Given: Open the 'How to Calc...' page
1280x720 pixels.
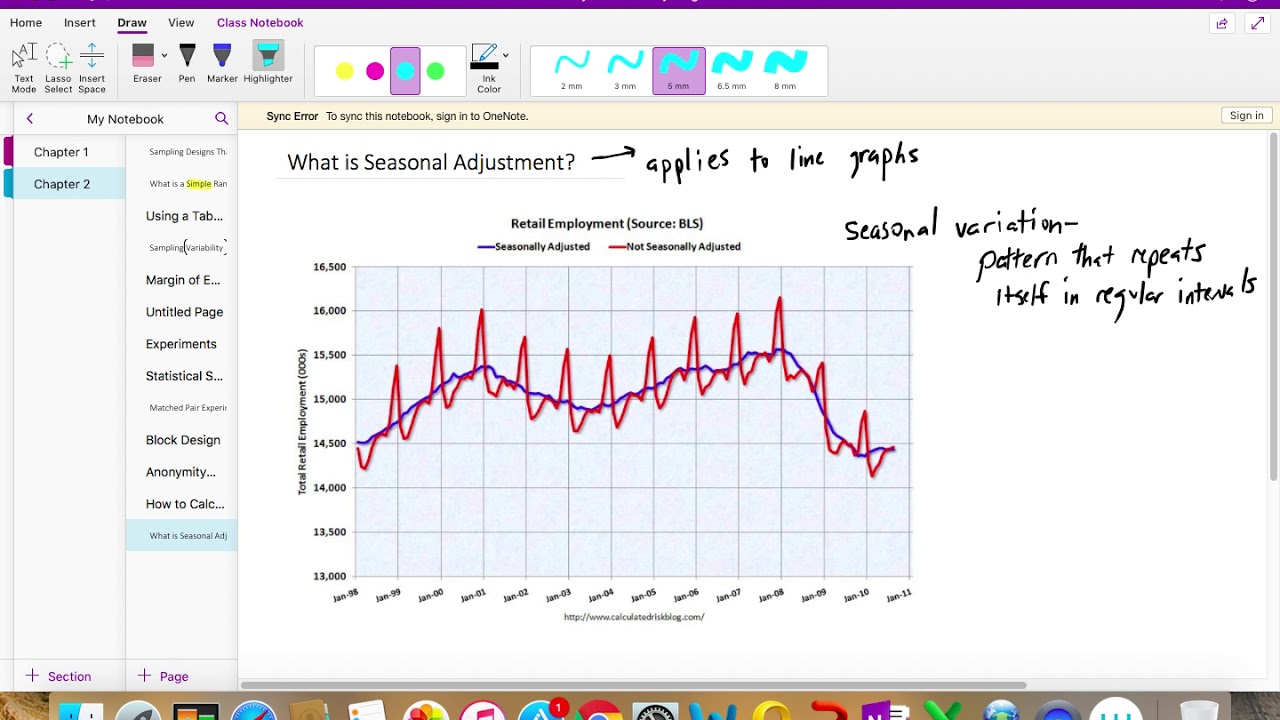Looking at the screenshot, I should (x=182, y=504).
